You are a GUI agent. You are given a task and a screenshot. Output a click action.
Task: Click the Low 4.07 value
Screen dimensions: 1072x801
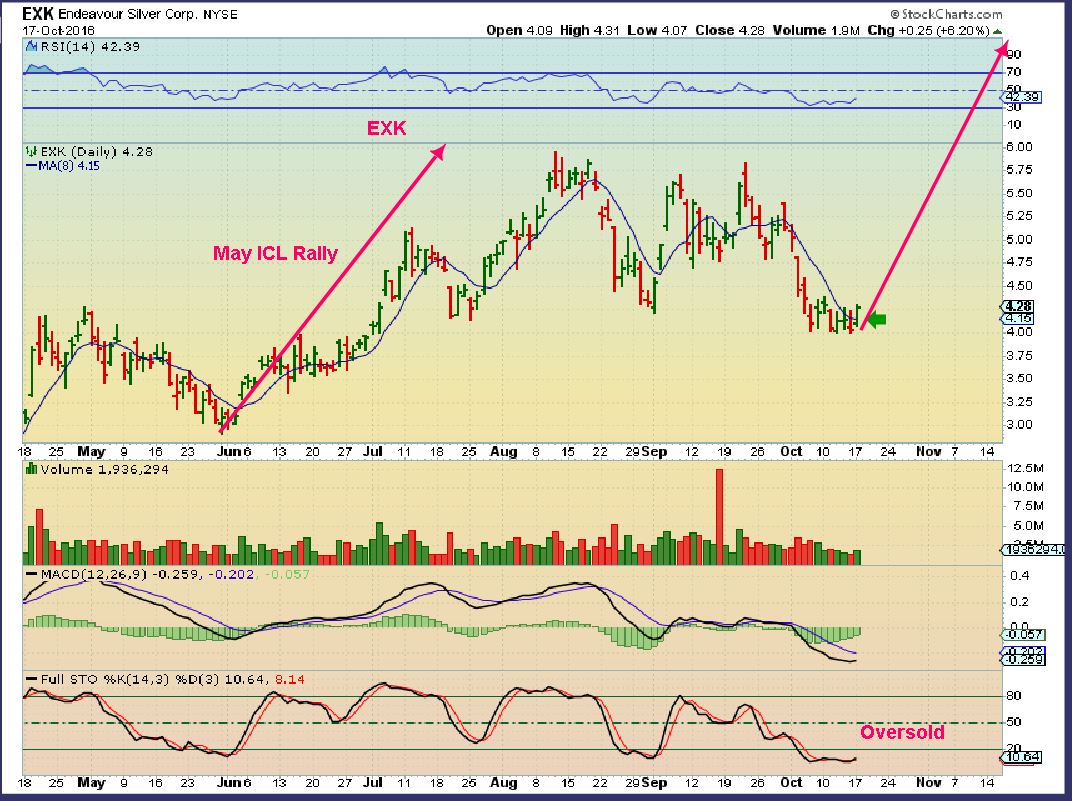pyautogui.click(x=657, y=31)
